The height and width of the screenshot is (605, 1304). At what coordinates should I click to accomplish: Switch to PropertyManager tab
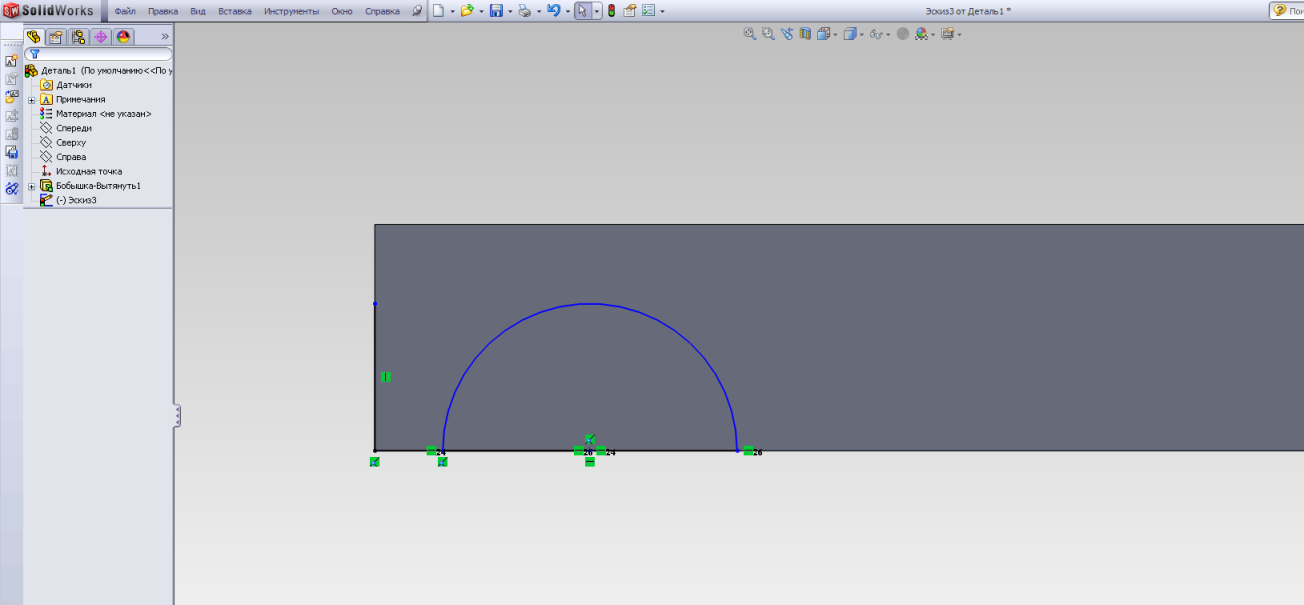(x=56, y=36)
